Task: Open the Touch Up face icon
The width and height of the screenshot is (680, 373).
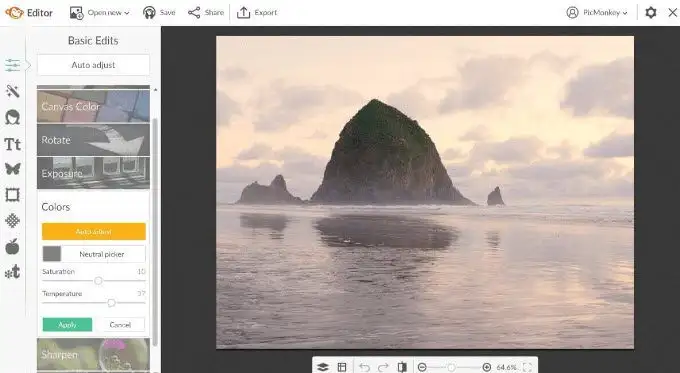Action: click(x=13, y=117)
